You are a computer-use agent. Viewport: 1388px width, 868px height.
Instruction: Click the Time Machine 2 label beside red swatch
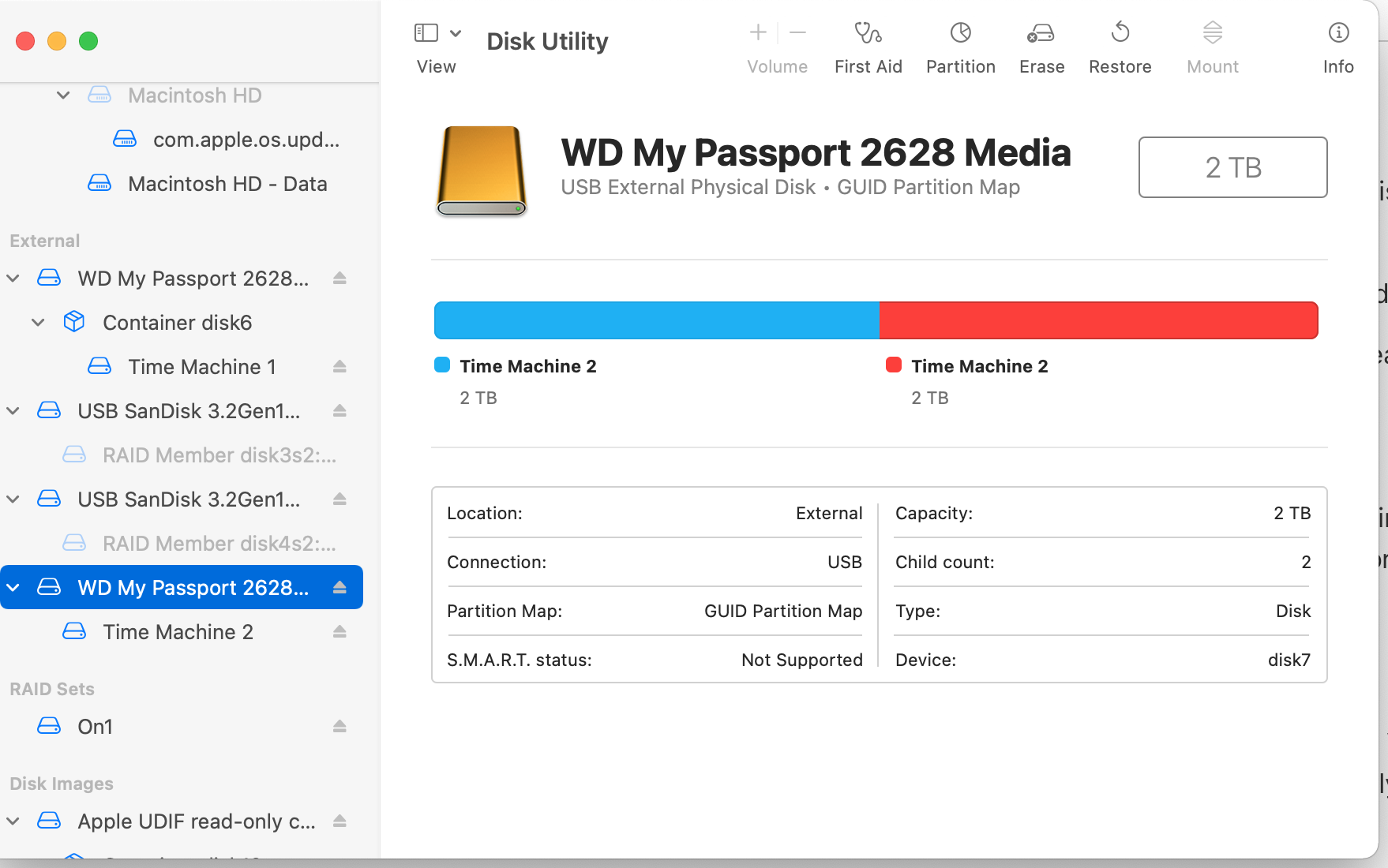[x=980, y=366]
